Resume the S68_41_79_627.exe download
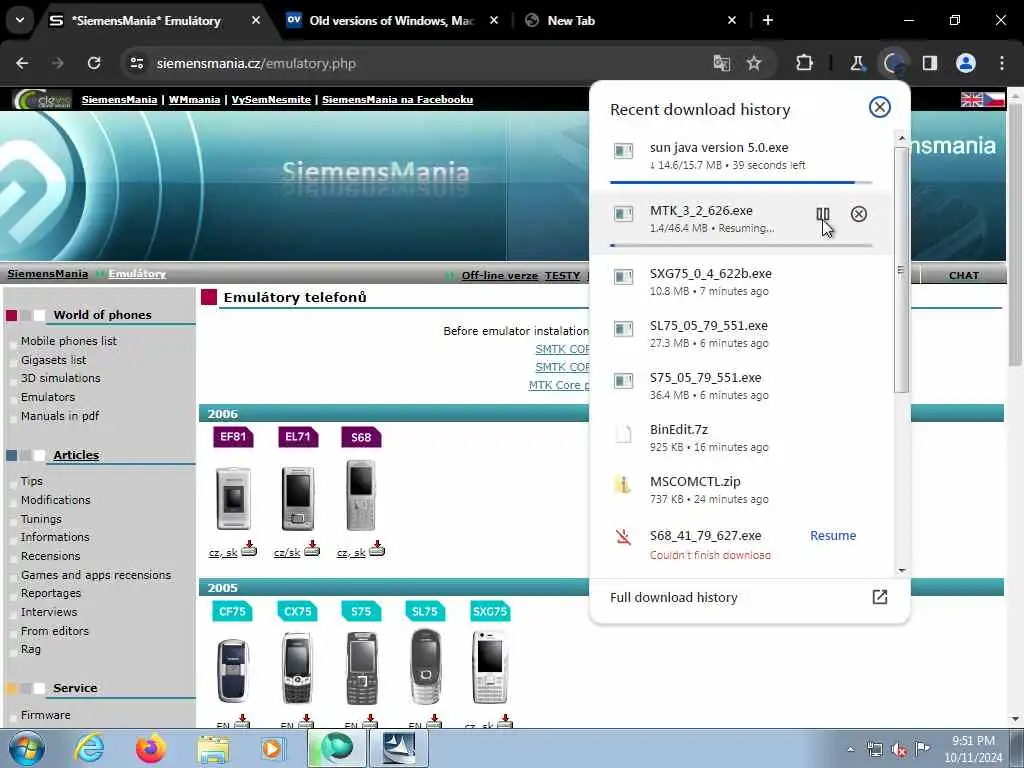Screen dimensions: 1024x768 [x=833, y=536]
